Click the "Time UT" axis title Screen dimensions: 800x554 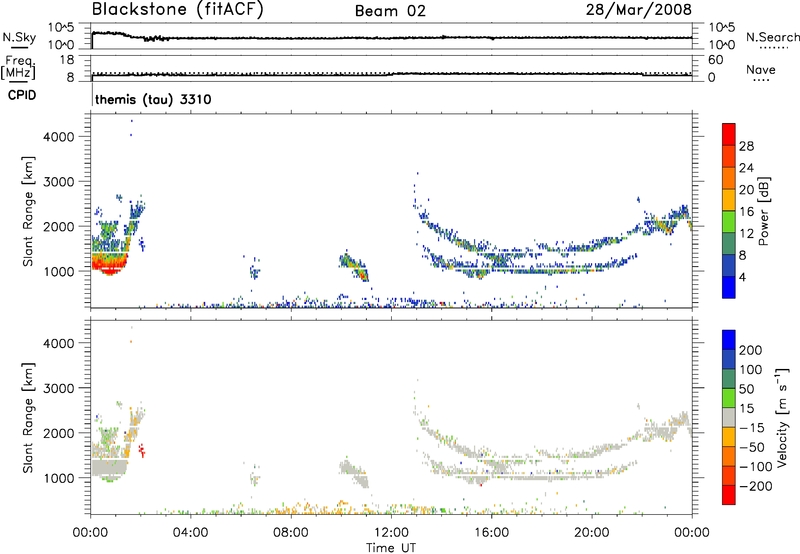coord(391,548)
